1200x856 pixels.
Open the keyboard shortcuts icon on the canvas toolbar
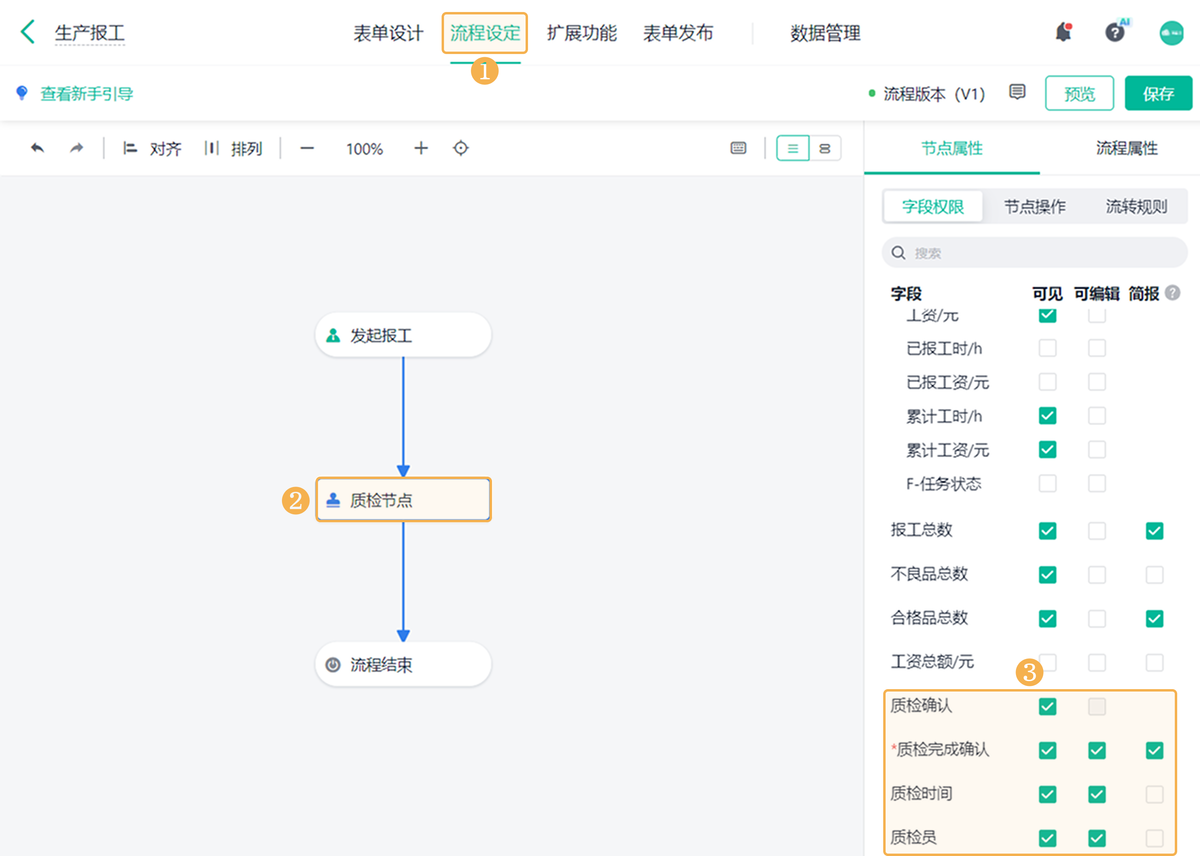pyautogui.click(x=738, y=147)
